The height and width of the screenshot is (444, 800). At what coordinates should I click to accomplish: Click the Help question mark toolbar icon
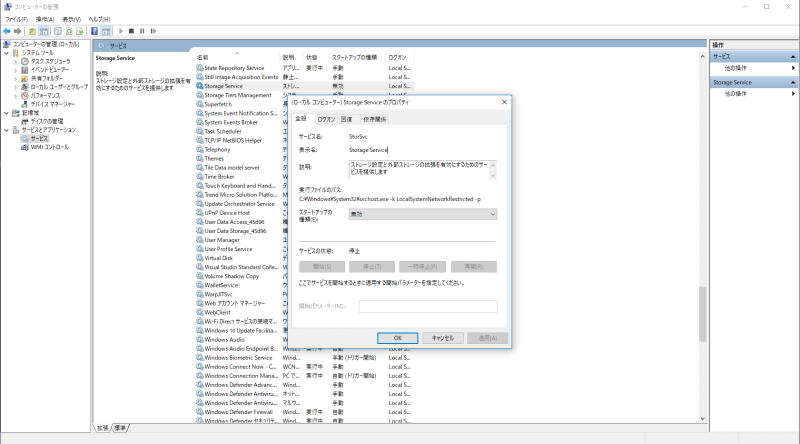94,31
